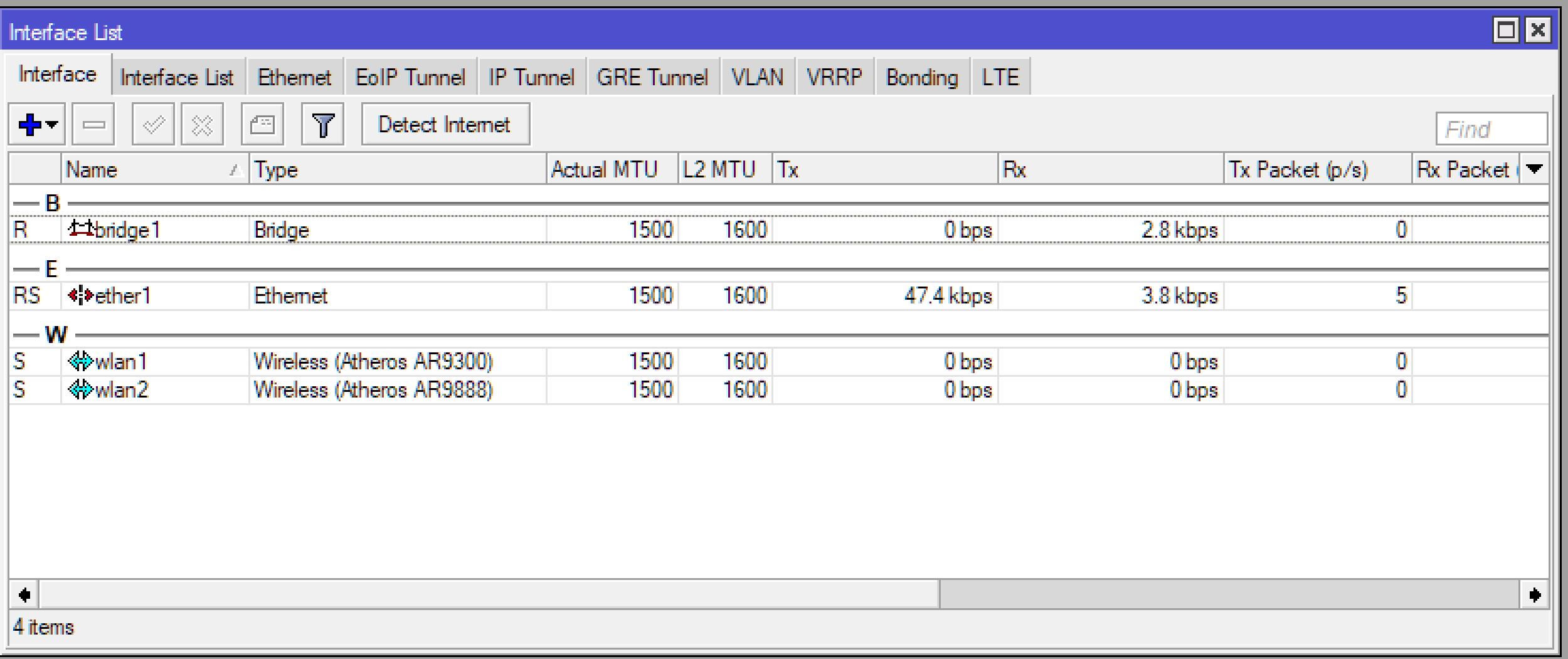This screenshot has width=1568, height=659.
Task: Click the Detect Internet button
Action: (x=445, y=125)
